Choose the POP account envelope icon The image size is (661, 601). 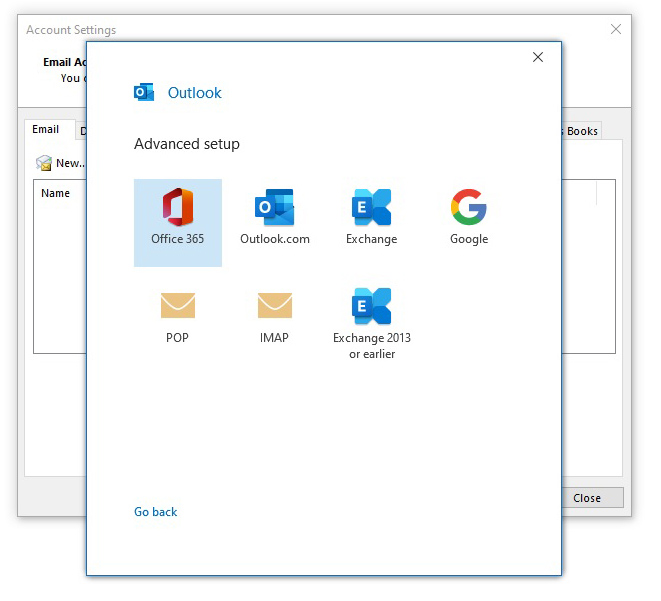click(x=177, y=305)
